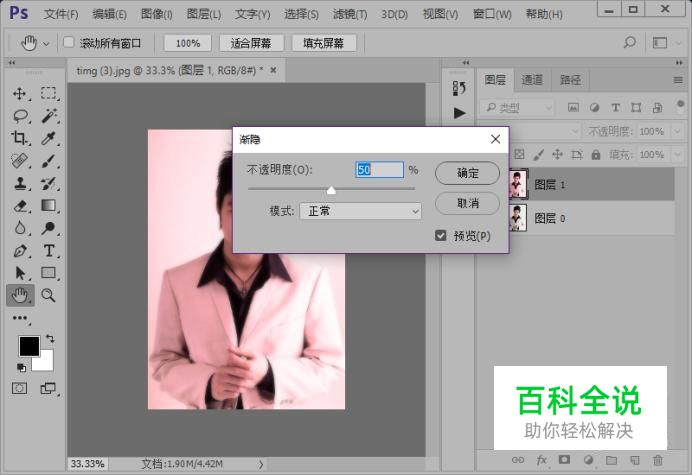Select the Eraser tool
Screen dimensions: 692x475
[19, 206]
